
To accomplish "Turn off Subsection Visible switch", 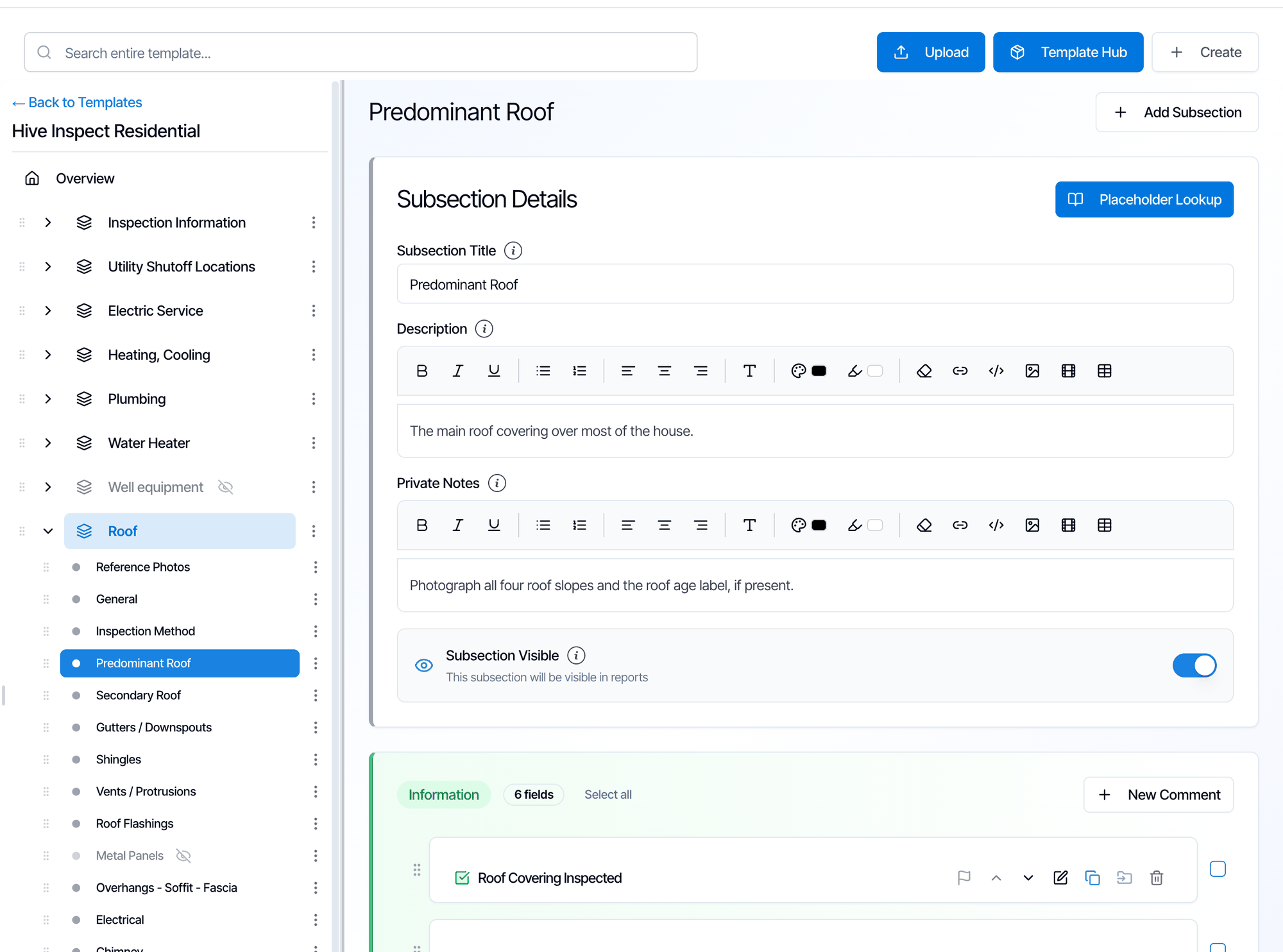I will pyautogui.click(x=1194, y=665).
